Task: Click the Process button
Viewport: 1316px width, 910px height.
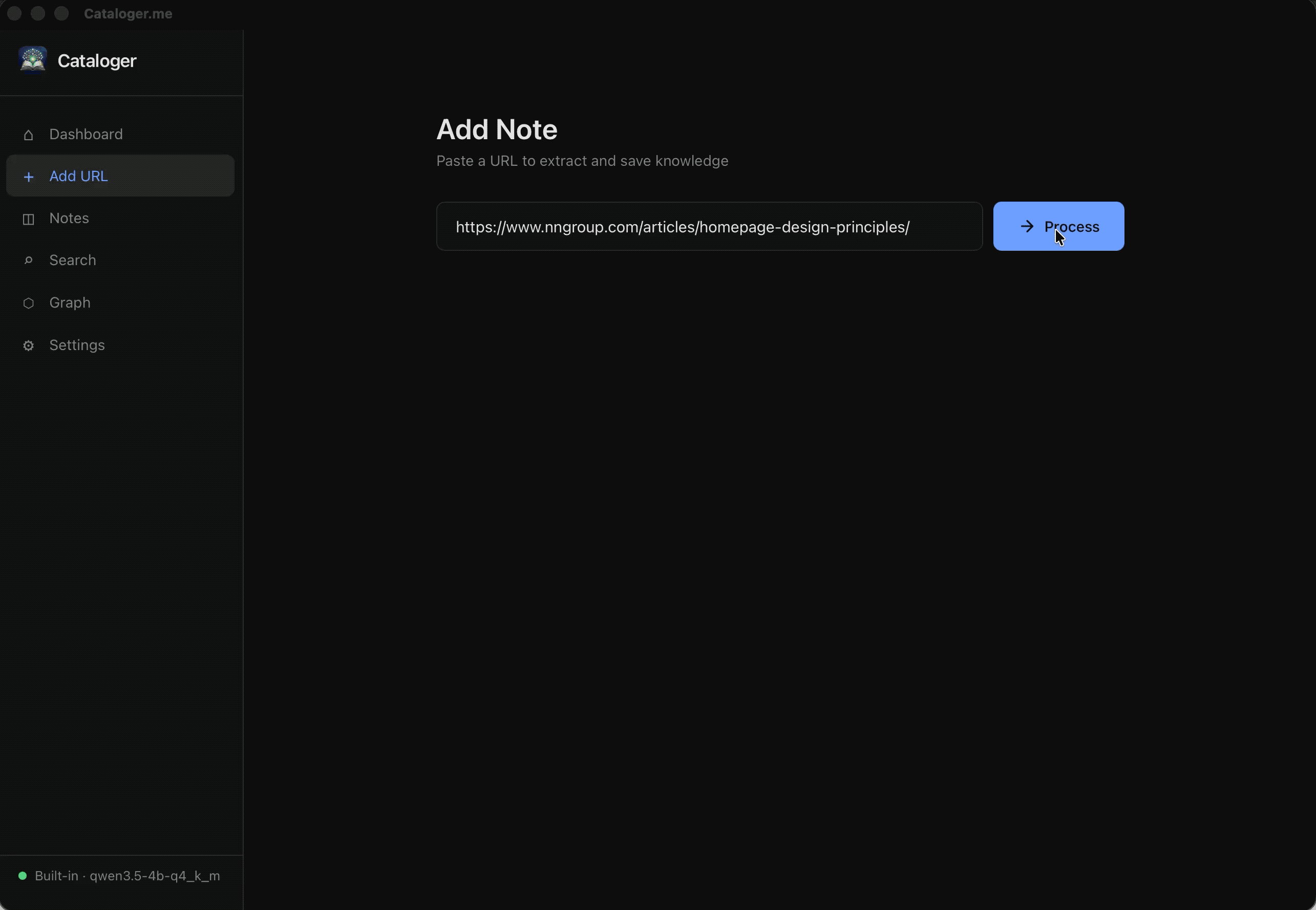Action: (x=1059, y=226)
